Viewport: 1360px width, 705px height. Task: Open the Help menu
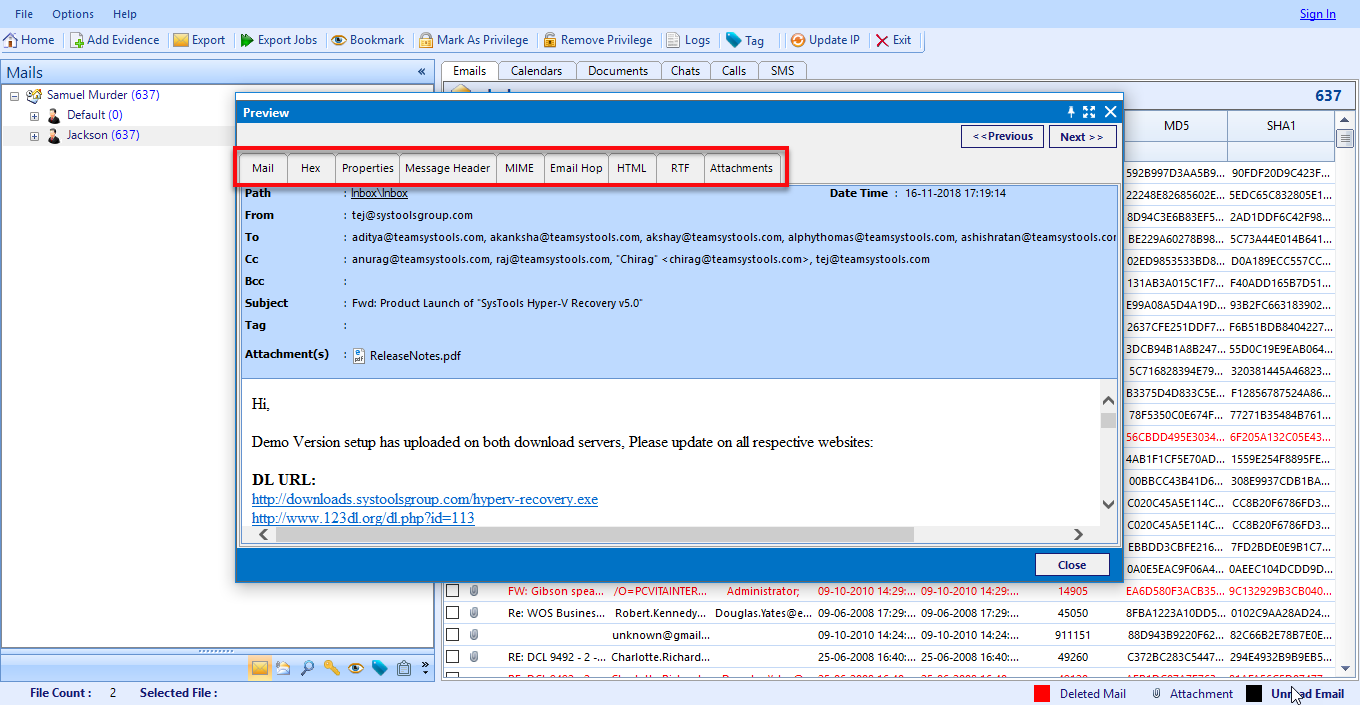pyautogui.click(x=125, y=14)
